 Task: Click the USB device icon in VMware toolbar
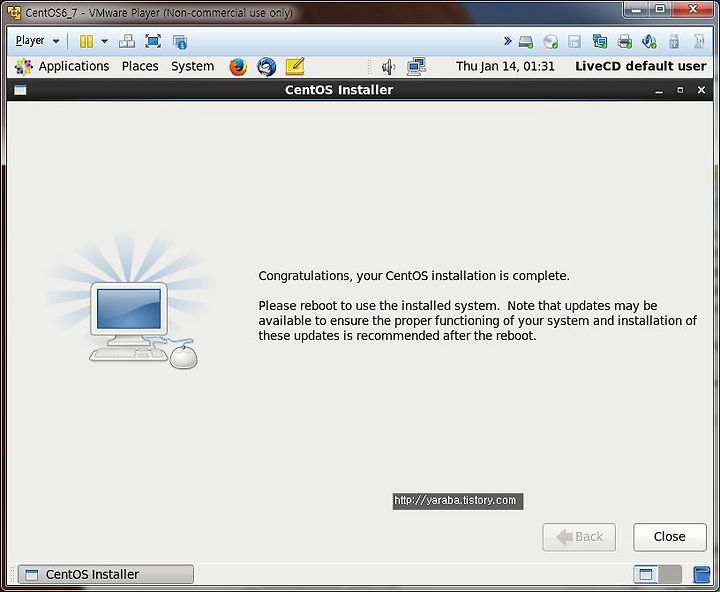click(674, 41)
